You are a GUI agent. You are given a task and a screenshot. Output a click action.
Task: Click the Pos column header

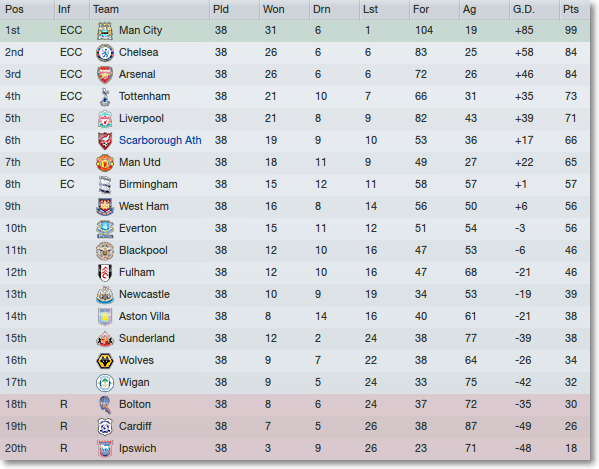(x=15, y=9)
